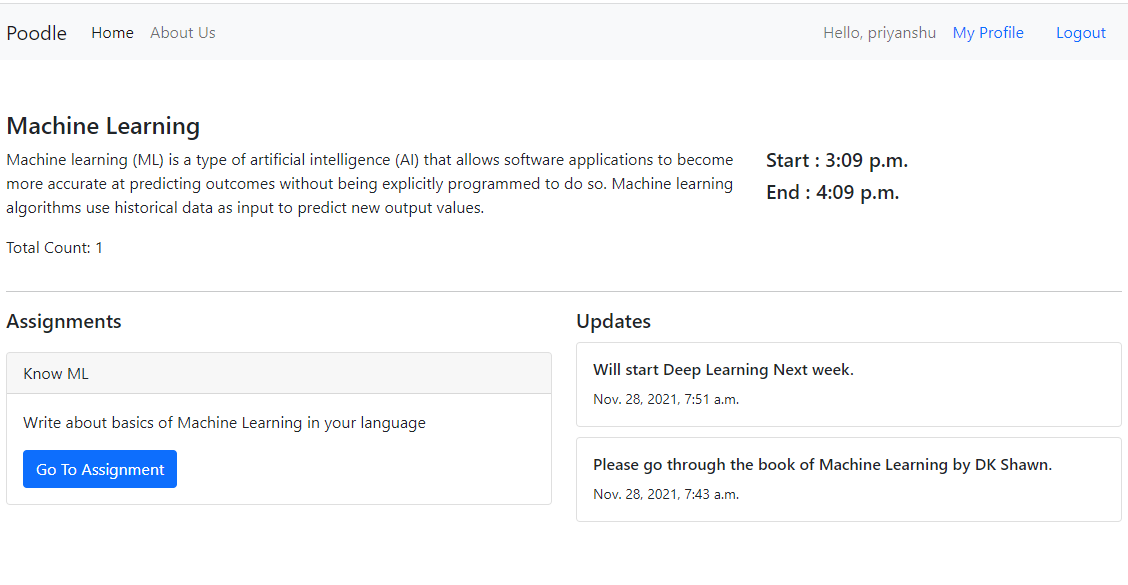This screenshot has height=585, width=1128.
Task: Click the timestamp Nov. 28, 2021, 7:51 a.m.
Action: point(665,398)
